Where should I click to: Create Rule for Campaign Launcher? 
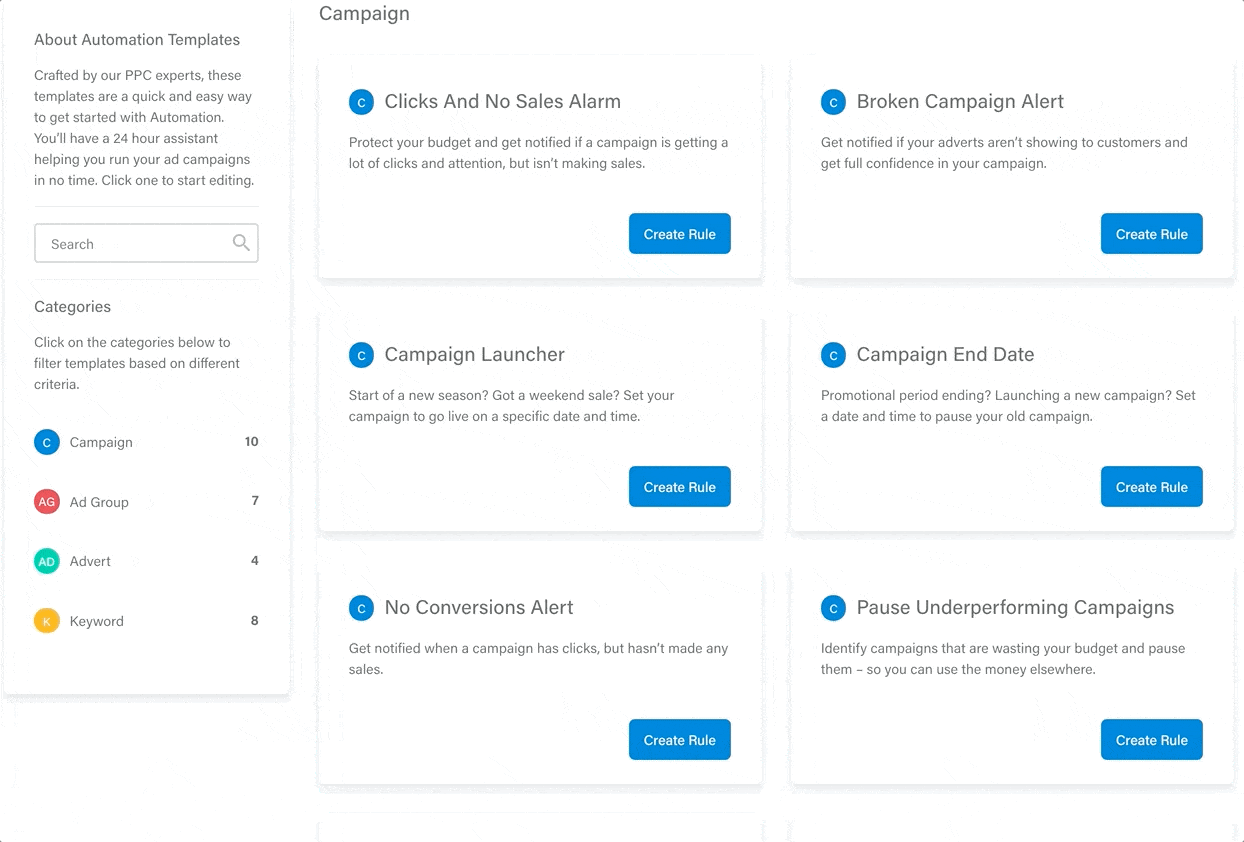click(x=680, y=487)
